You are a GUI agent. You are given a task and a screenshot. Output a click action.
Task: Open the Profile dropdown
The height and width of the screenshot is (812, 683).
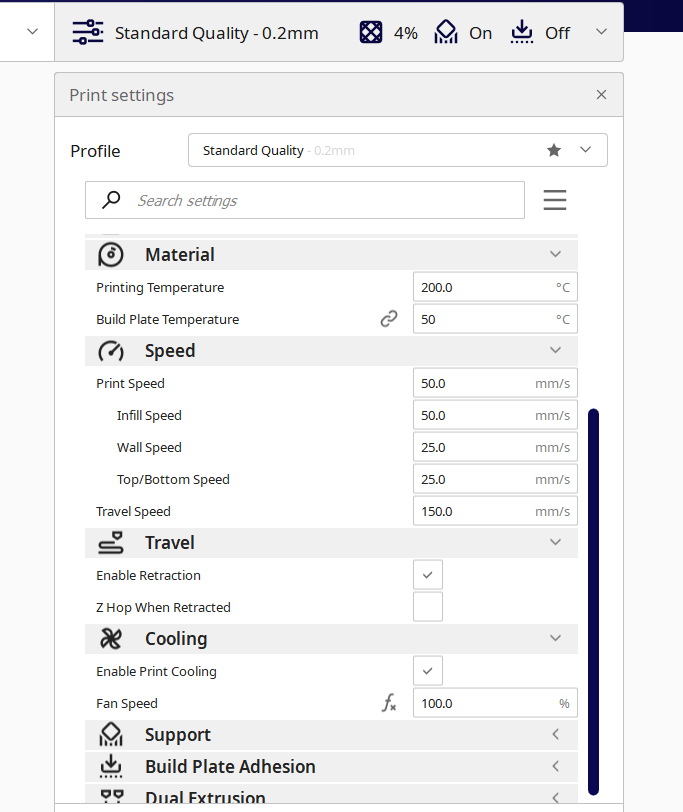398,150
